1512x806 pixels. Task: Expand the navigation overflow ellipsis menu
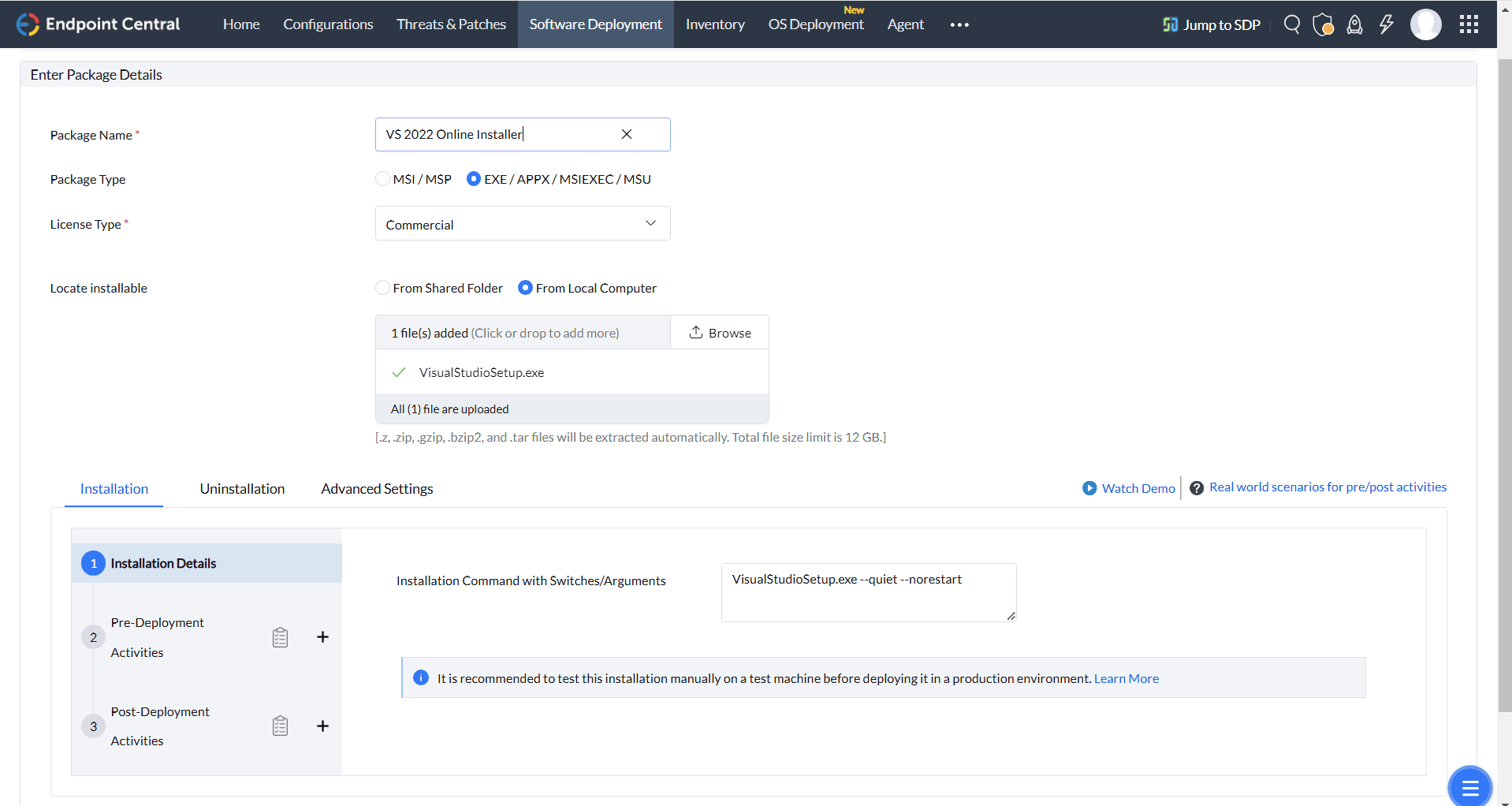(959, 24)
